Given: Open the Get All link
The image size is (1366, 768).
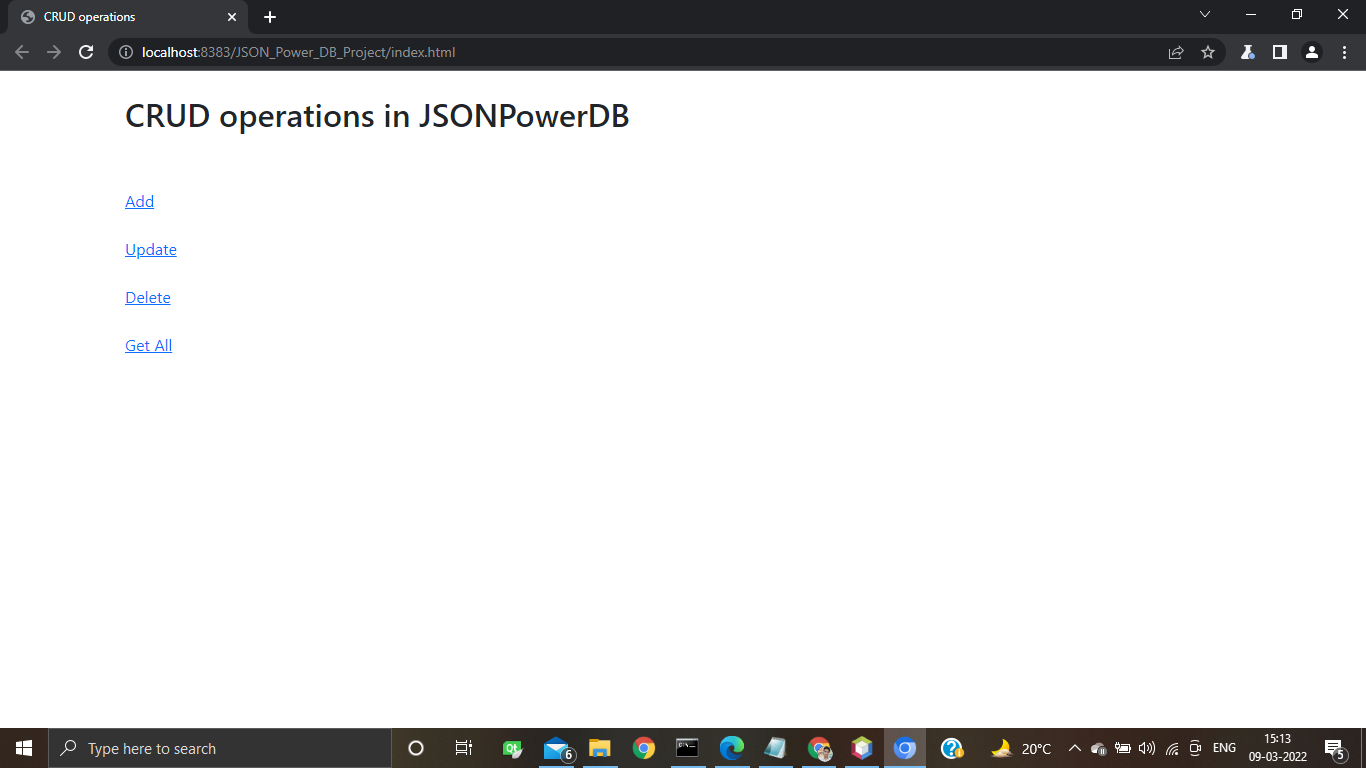Looking at the screenshot, I should [148, 345].
